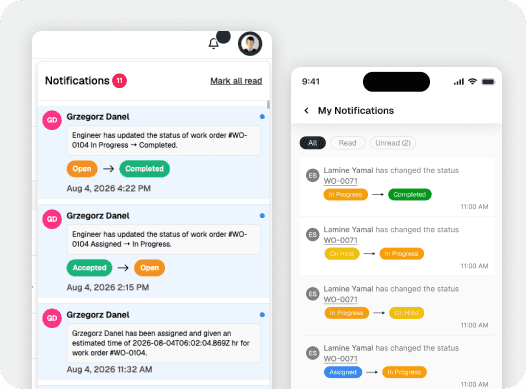
Task: Open WO-0071 link in In Progress to Completed card
Action: coord(340,181)
